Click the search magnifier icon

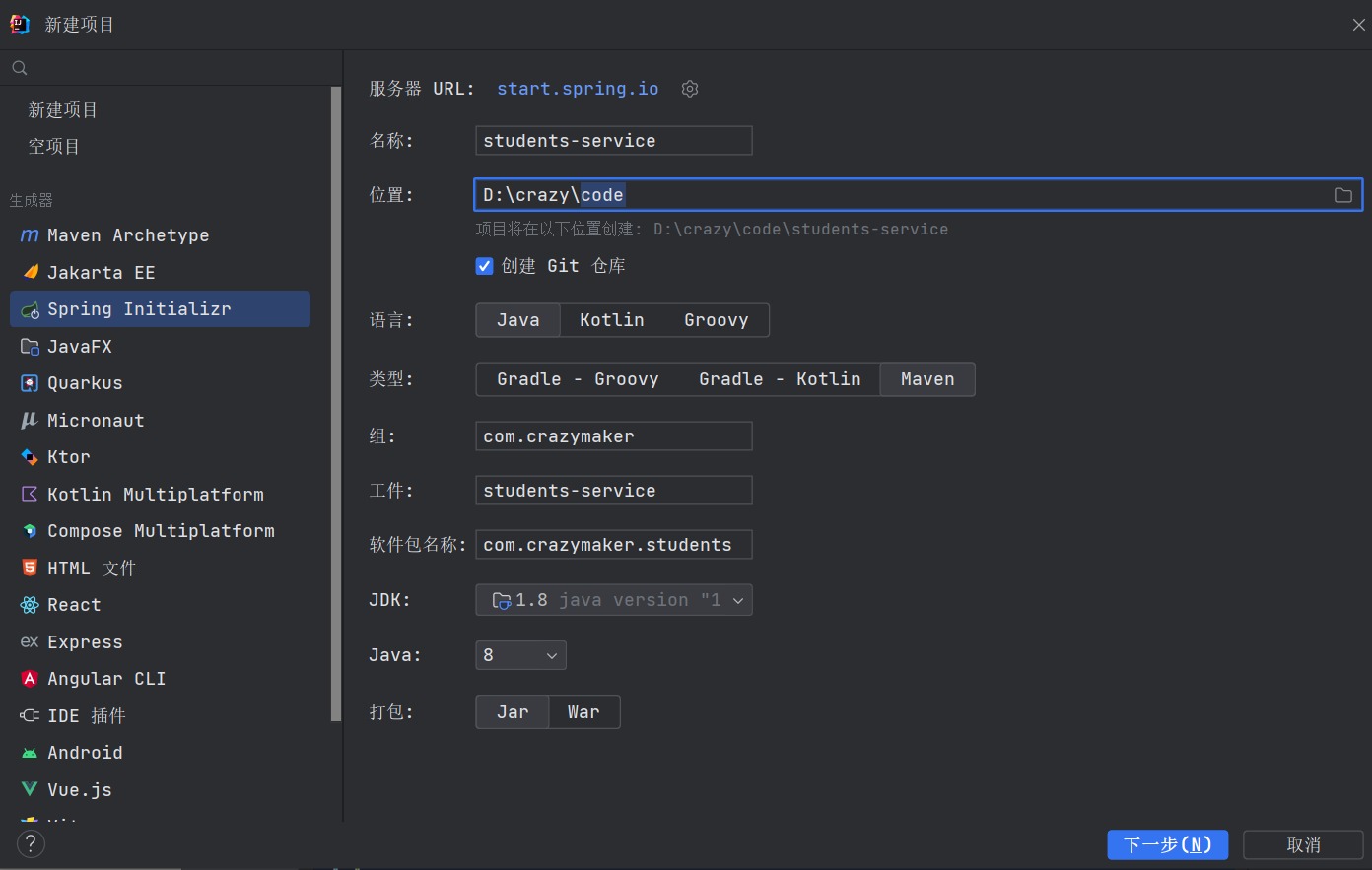tap(20, 68)
